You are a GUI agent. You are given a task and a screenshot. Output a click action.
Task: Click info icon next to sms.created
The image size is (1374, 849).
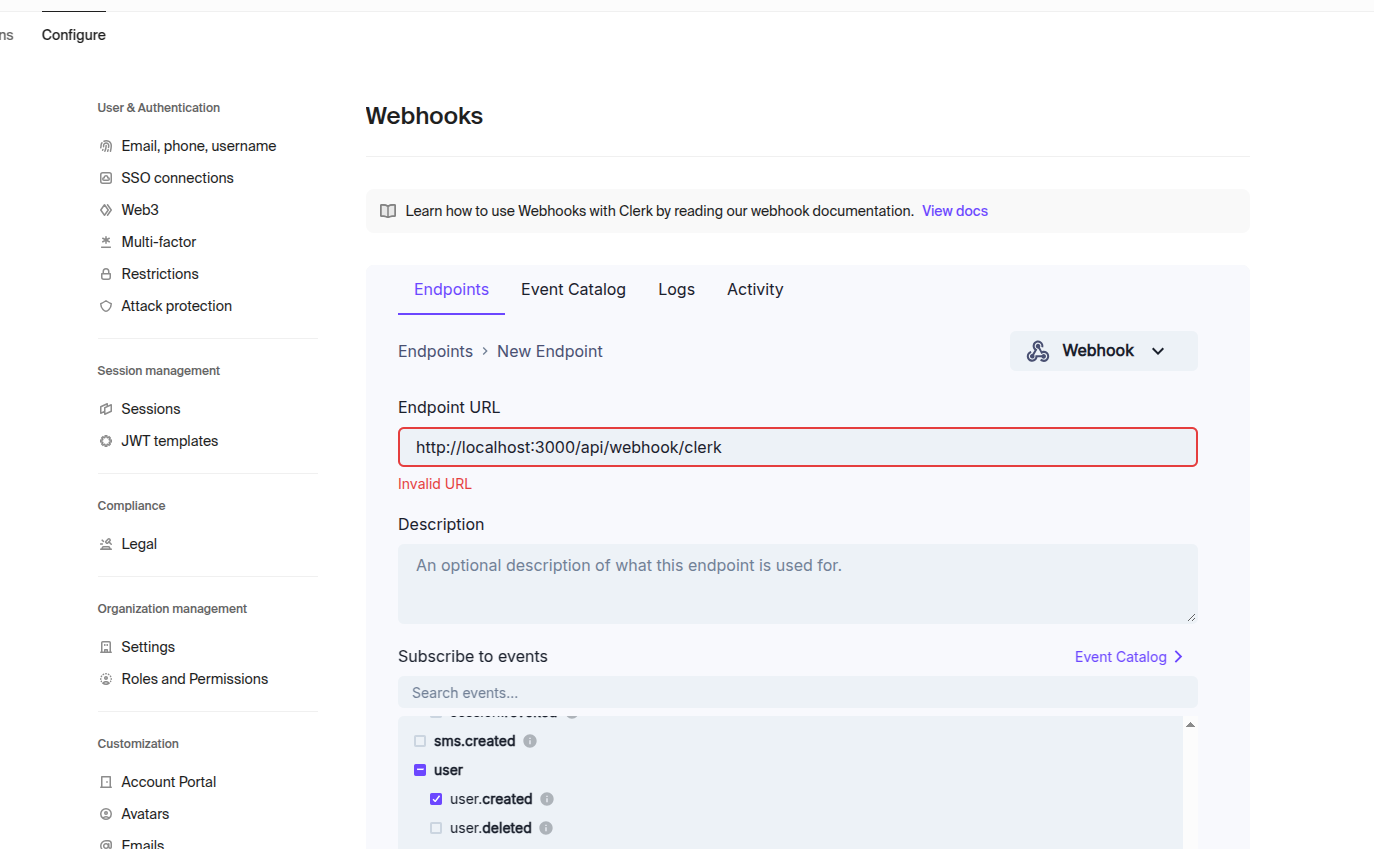pyautogui.click(x=530, y=741)
